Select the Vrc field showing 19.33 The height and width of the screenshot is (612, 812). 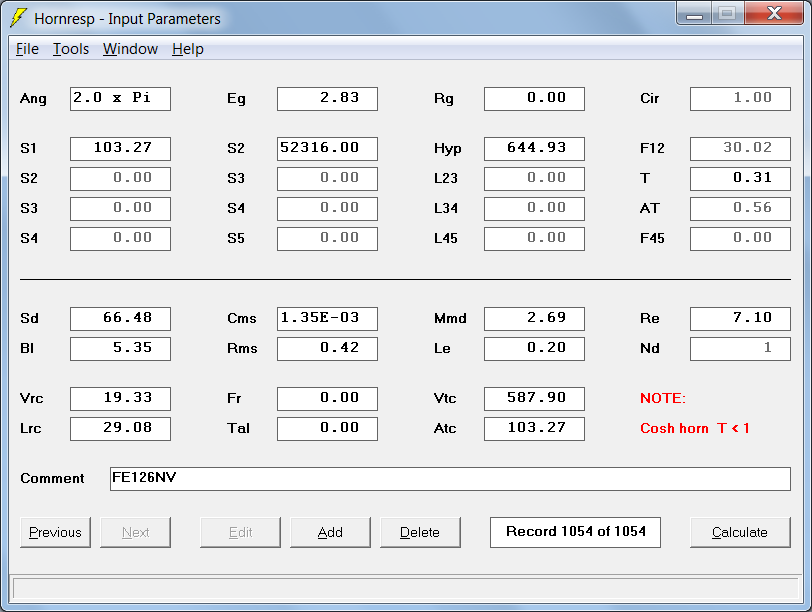[x=120, y=399]
